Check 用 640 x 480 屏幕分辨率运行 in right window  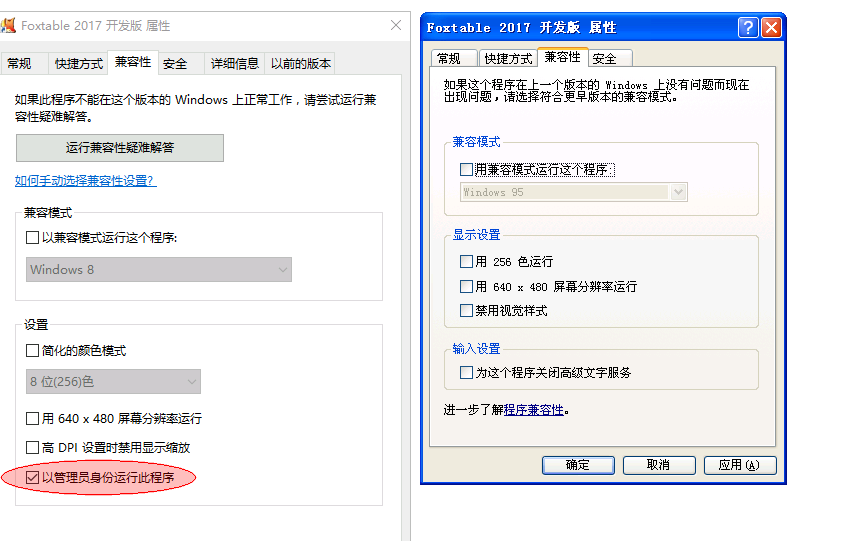click(x=466, y=286)
